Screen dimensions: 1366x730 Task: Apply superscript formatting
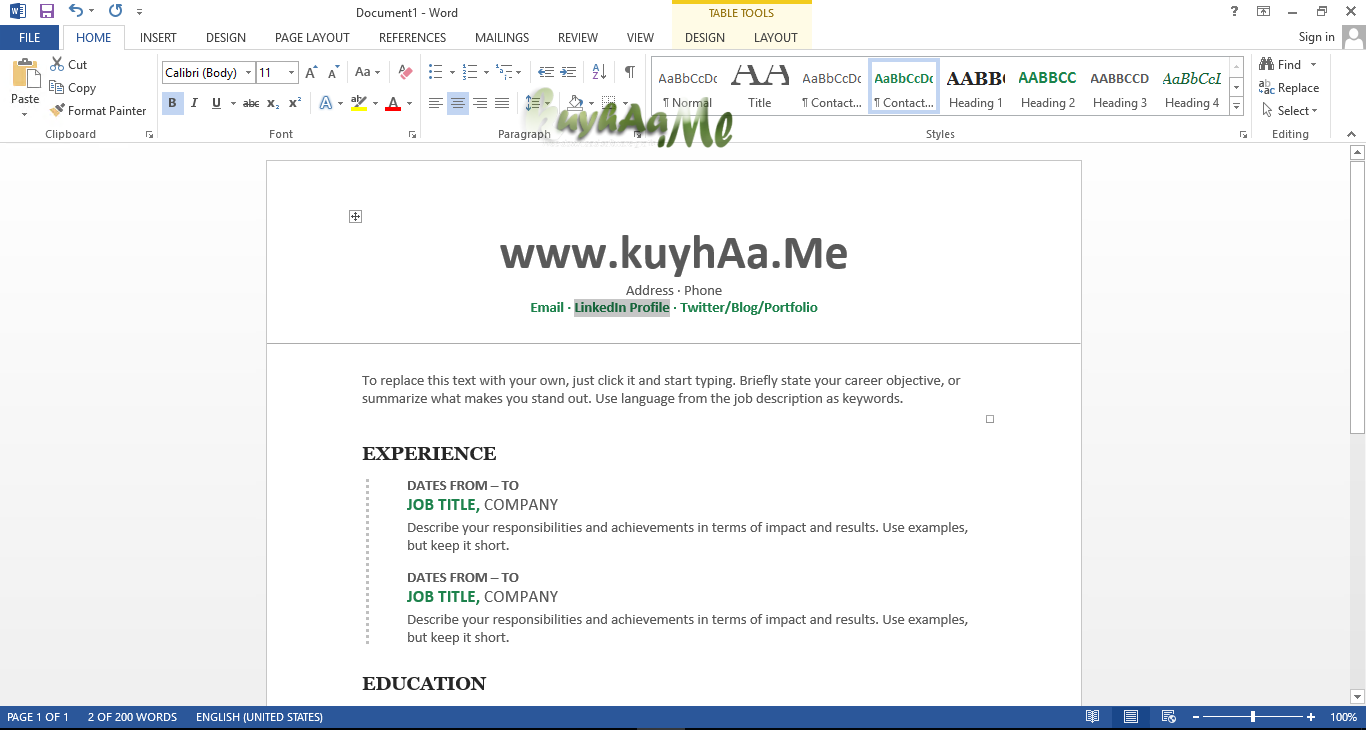coord(294,103)
